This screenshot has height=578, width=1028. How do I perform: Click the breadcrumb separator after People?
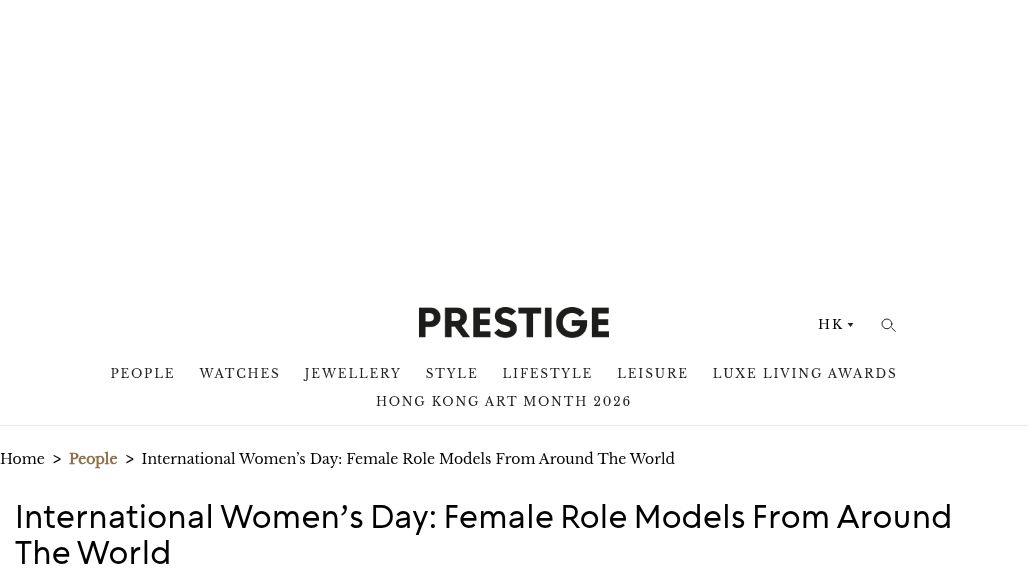129,460
